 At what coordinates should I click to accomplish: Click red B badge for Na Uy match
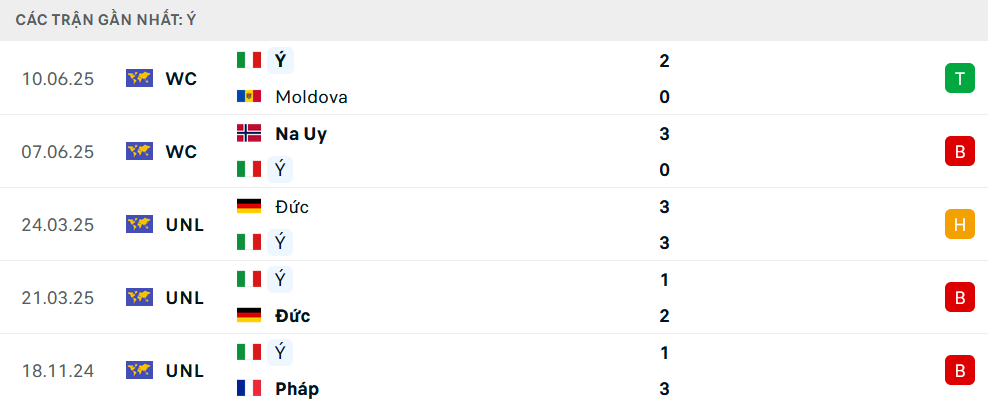click(x=959, y=152)
